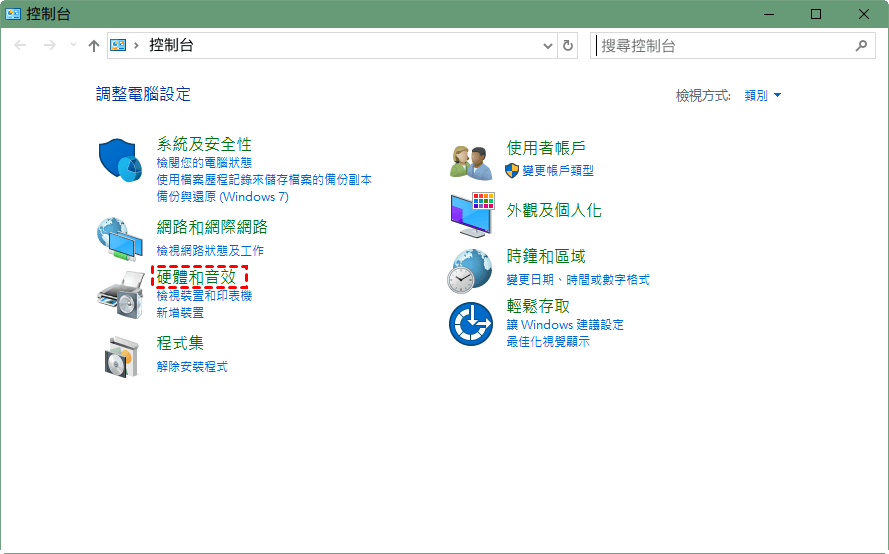Click the UAC shield beside 變更帳戶類型

click(511, 171)
